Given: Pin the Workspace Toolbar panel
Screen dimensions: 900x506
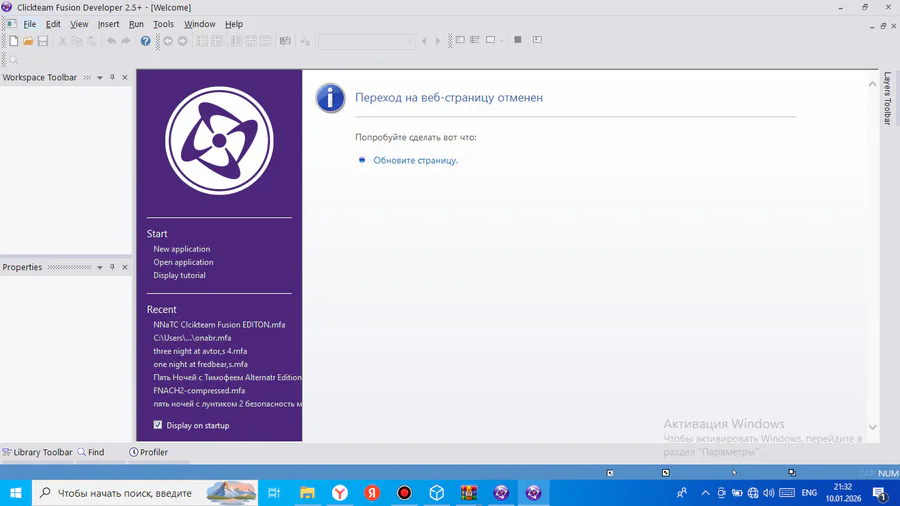Looking at the screenshot, I should (112, 77).
